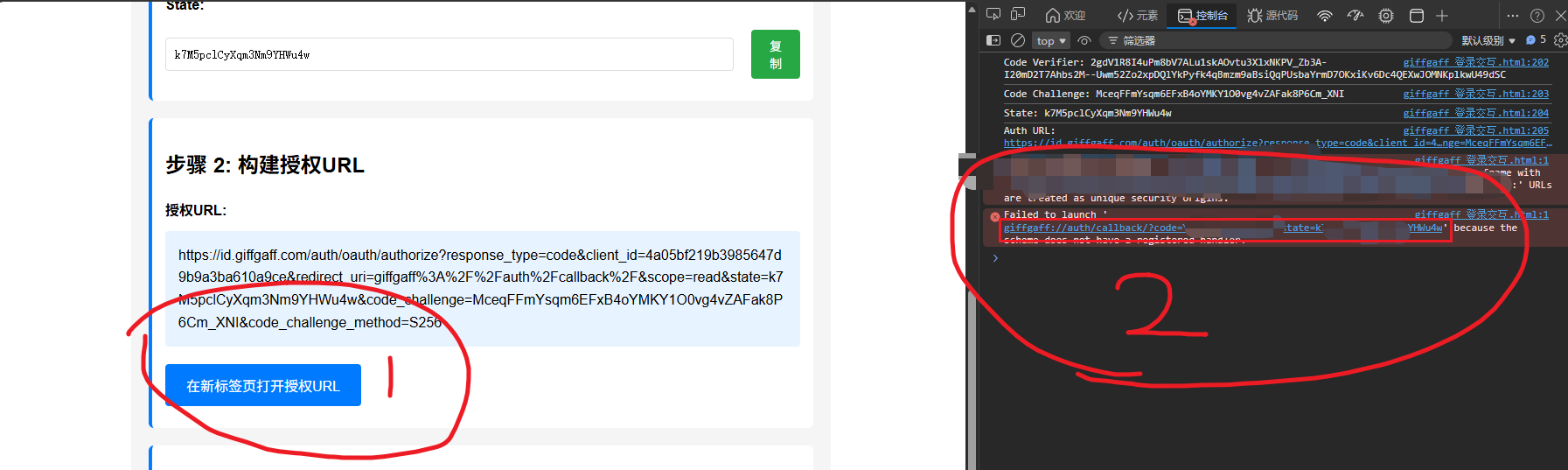Open the Performance gauge icon tab
Screen dimensions: 1568x470
click(x=1355, y=15)
